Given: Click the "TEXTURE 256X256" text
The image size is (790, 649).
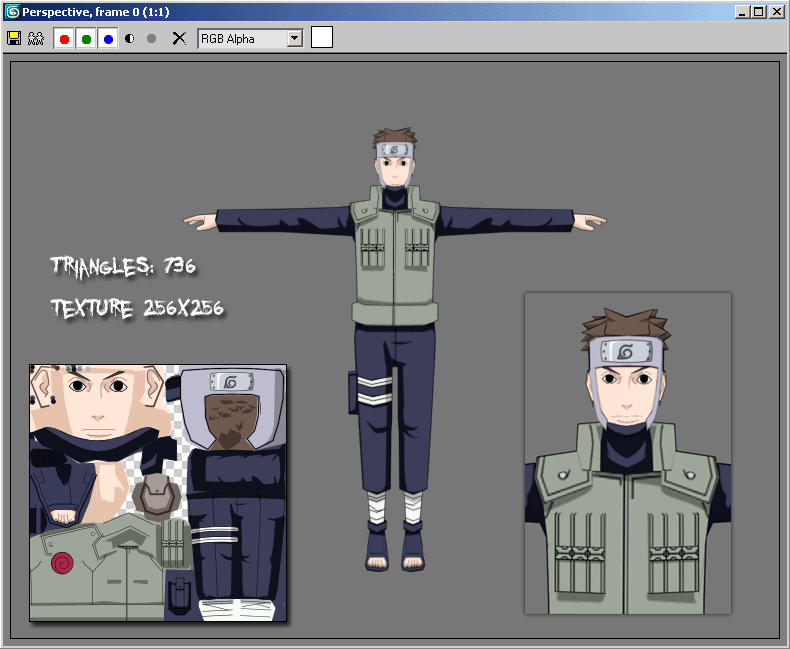Looking at the screenshot, I should [x=137, y=308].
